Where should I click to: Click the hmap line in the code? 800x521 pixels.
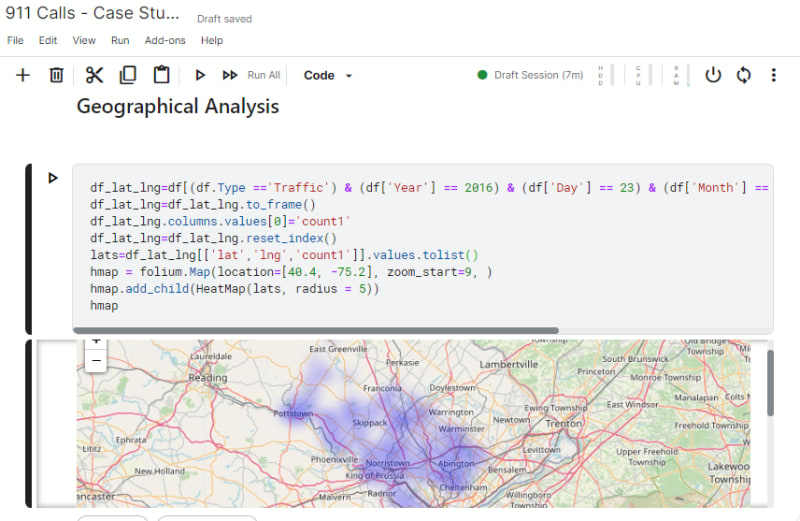104,306
